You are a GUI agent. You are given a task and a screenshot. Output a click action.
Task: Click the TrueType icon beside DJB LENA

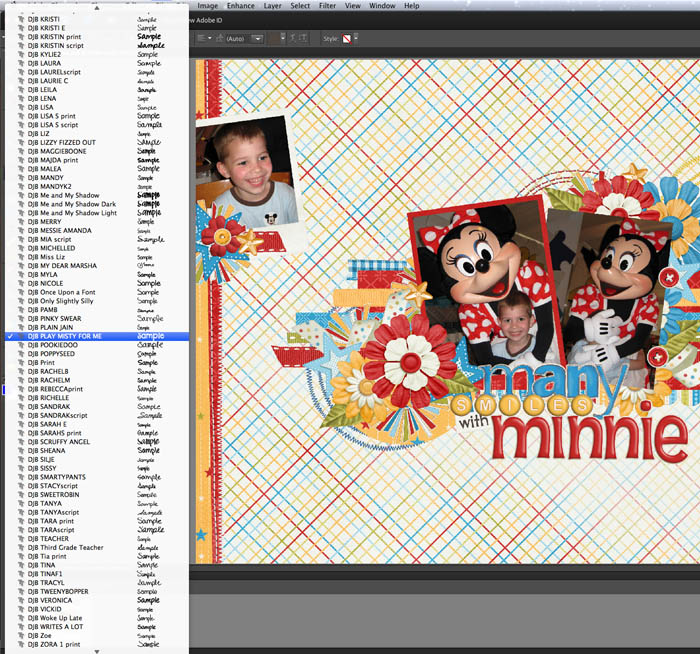[21, 98]
